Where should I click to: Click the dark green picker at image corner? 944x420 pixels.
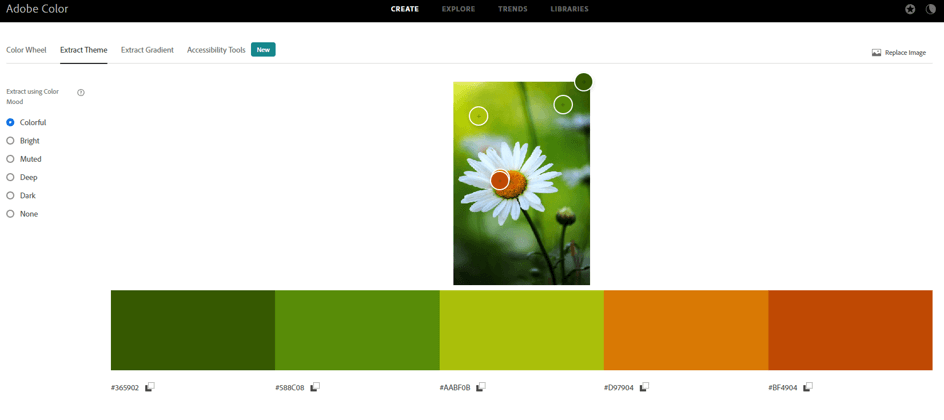tap(583, 81)
